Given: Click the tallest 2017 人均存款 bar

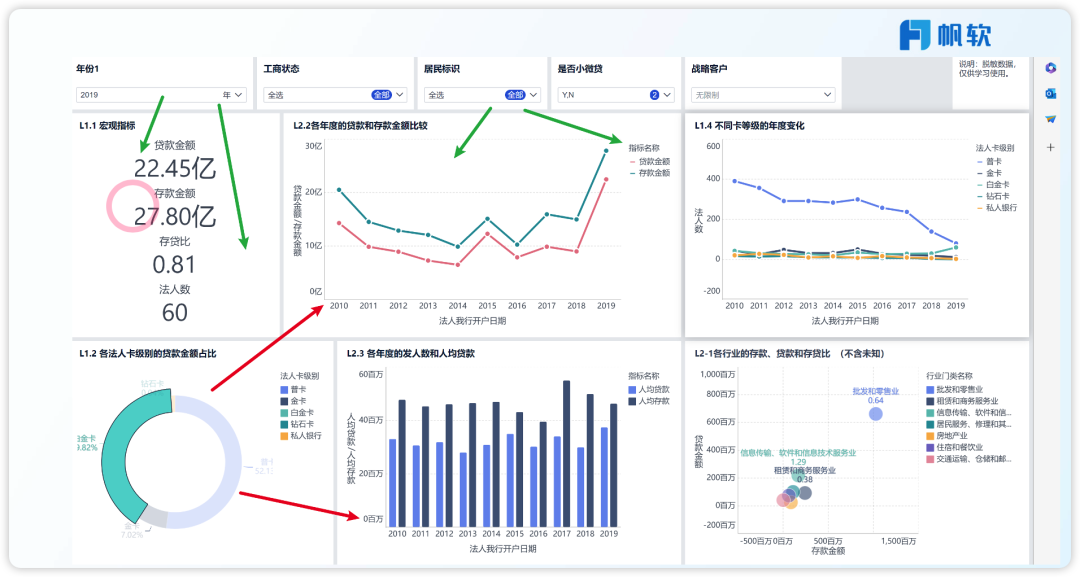Looking at the screenshot, I should [x=566, y=454].
